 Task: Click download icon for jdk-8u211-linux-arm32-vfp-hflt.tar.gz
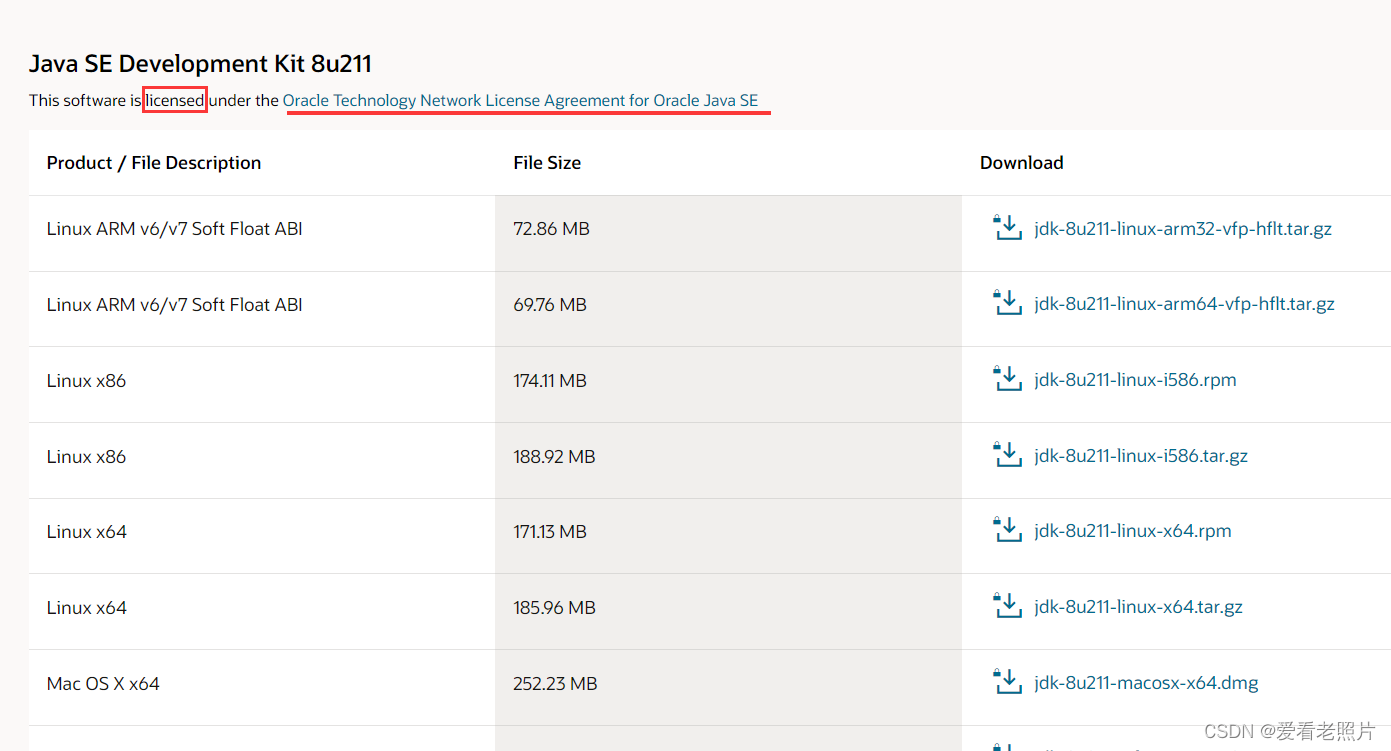(x=1007, y=228)
